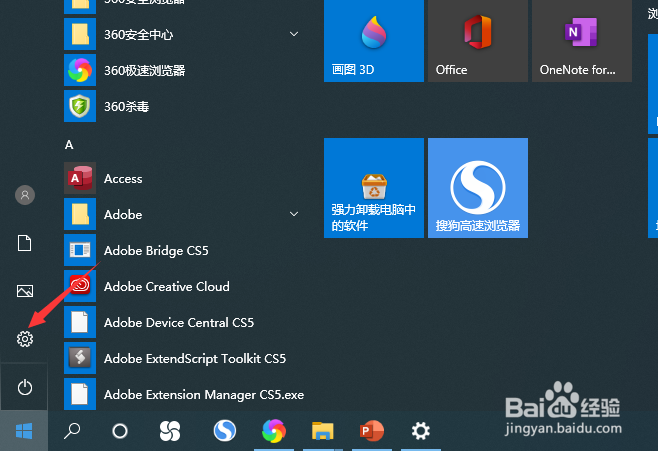The width and height of the screenshot is (658, 451).
Task: Expand the Adobe folder chevron
Action: tap(294, 214)
